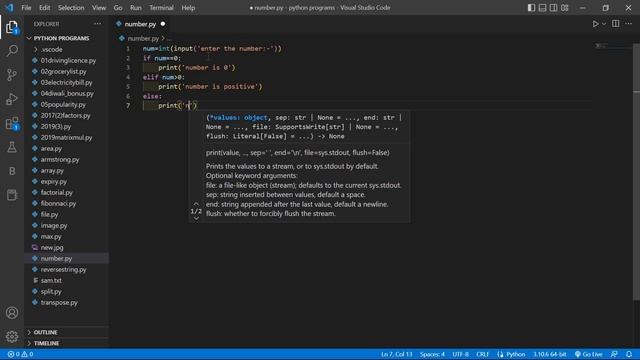This screenshot has width=640, height=360.
Task: Open 02grocerylist.py in explorer
Action: [63, 71]
